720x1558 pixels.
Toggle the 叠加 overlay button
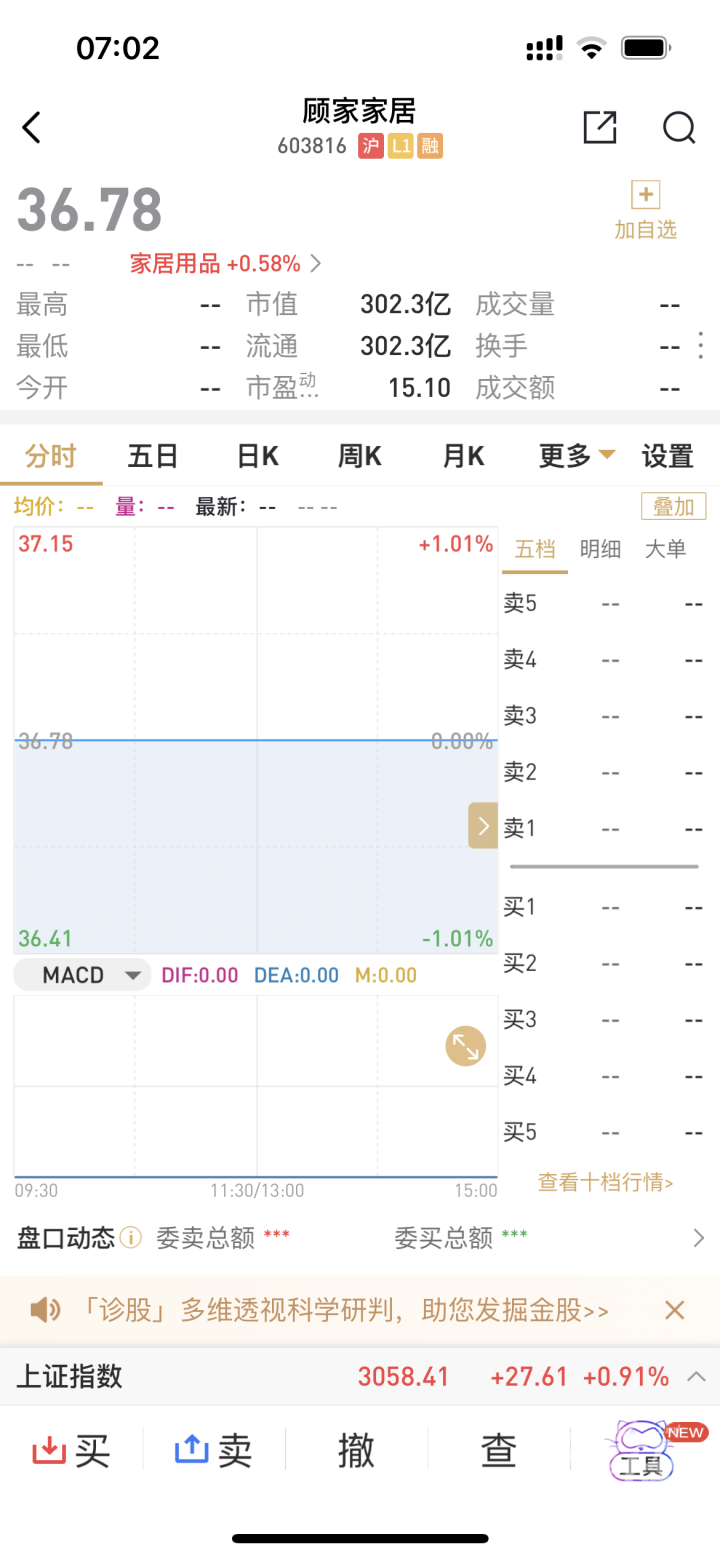click(673, 506)
